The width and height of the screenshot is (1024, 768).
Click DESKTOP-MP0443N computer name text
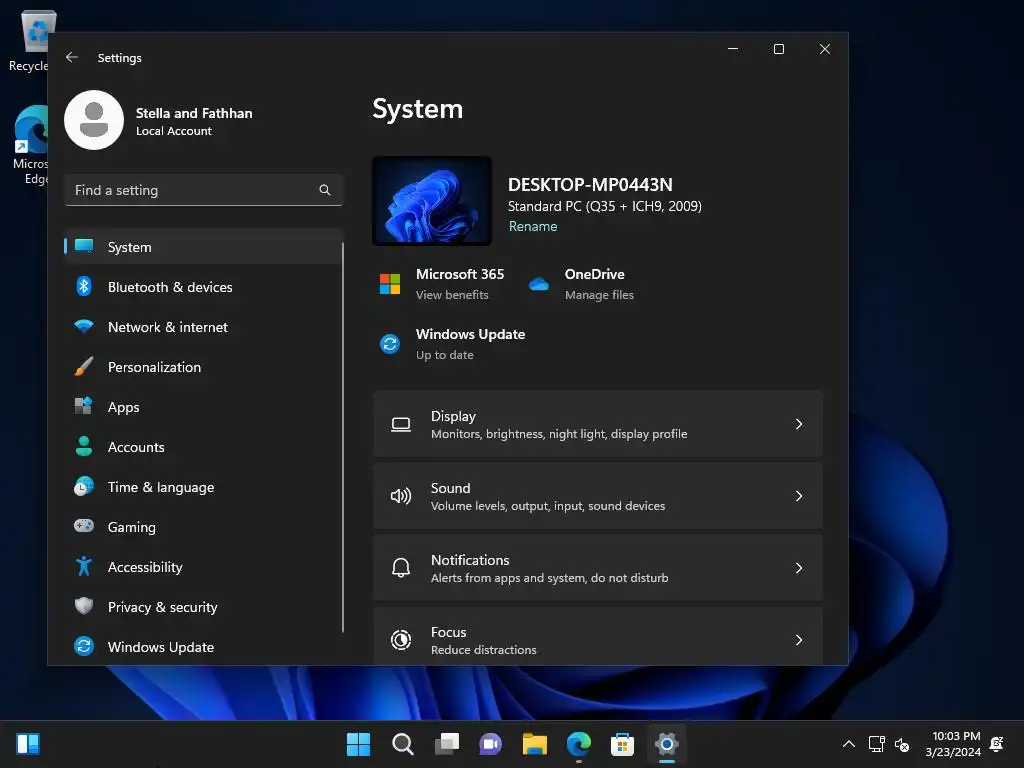[x=590, y=184]
